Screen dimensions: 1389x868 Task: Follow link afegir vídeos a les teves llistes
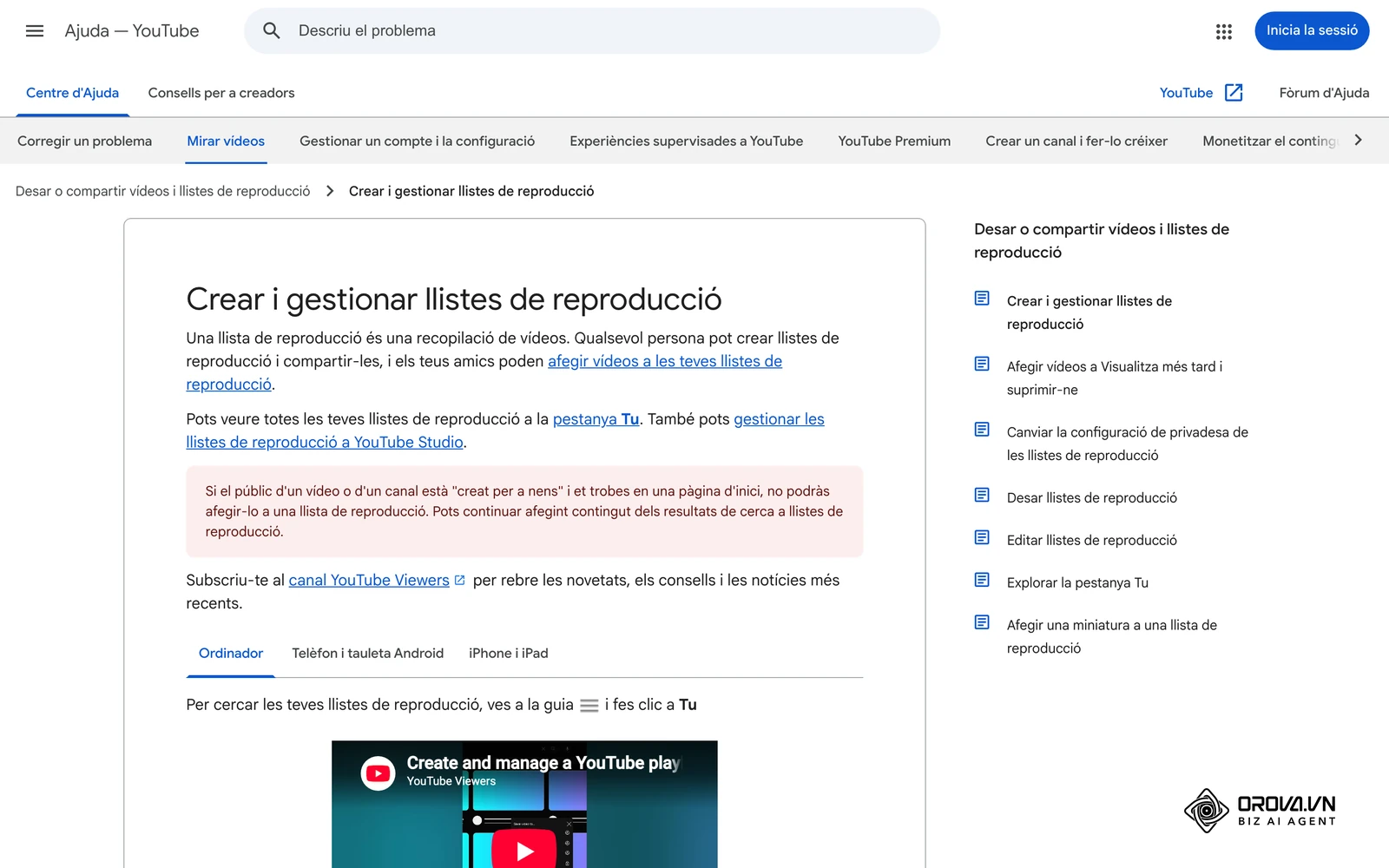pos(665,361)
